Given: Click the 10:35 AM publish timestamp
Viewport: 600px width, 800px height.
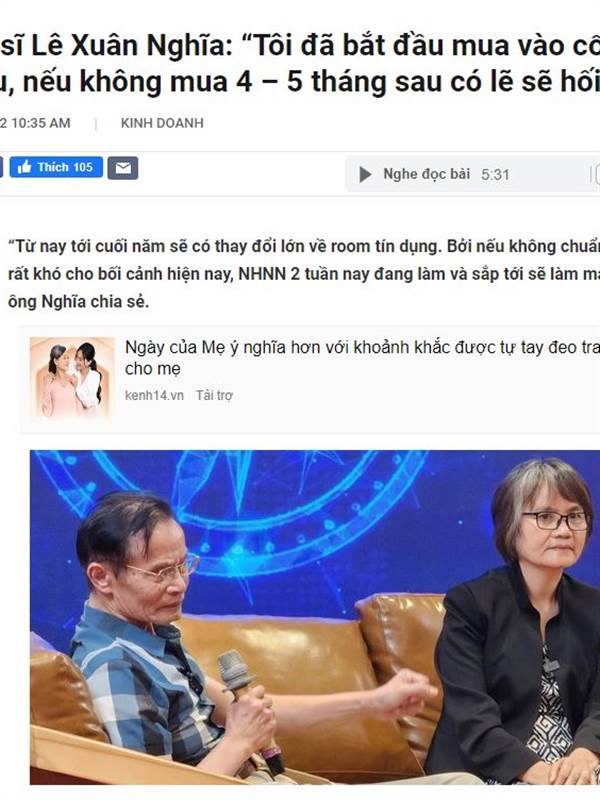Looking at the screenshot, I should [41, 123].
